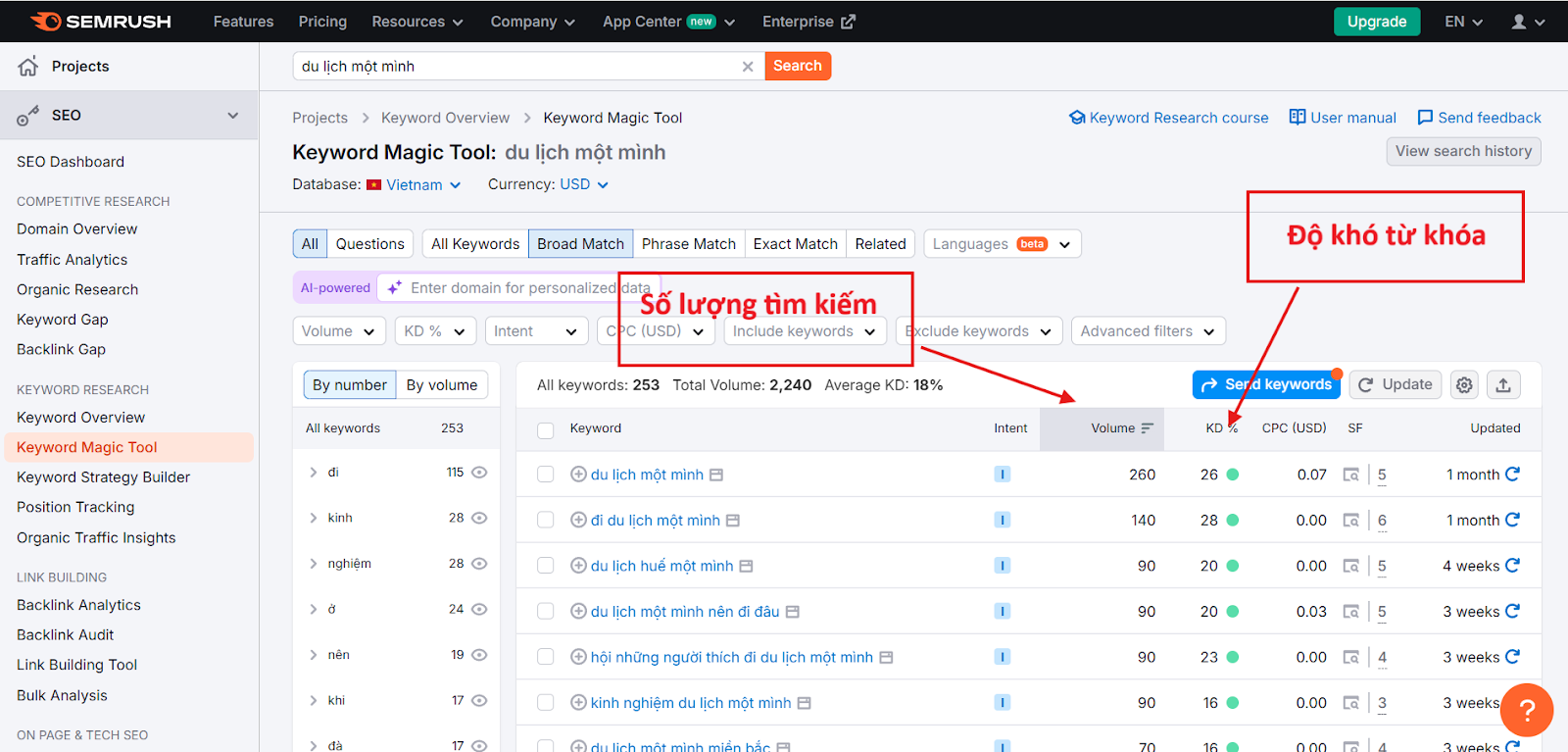Sort groups By volume
This screenshot has height=752, width=1568.
pyautogui.click(x=442, y=385)
